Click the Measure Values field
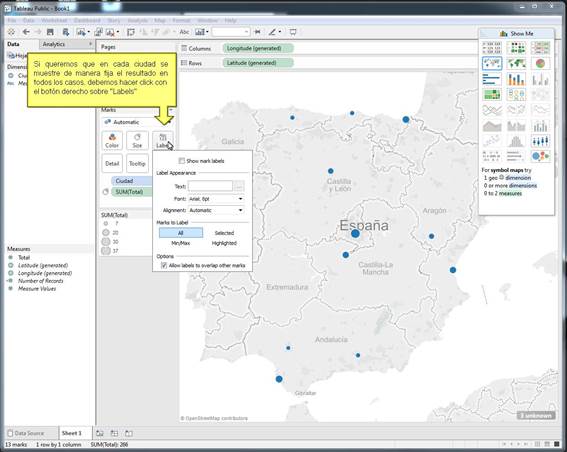Screen dimensions: 567x452 [37, 289]
